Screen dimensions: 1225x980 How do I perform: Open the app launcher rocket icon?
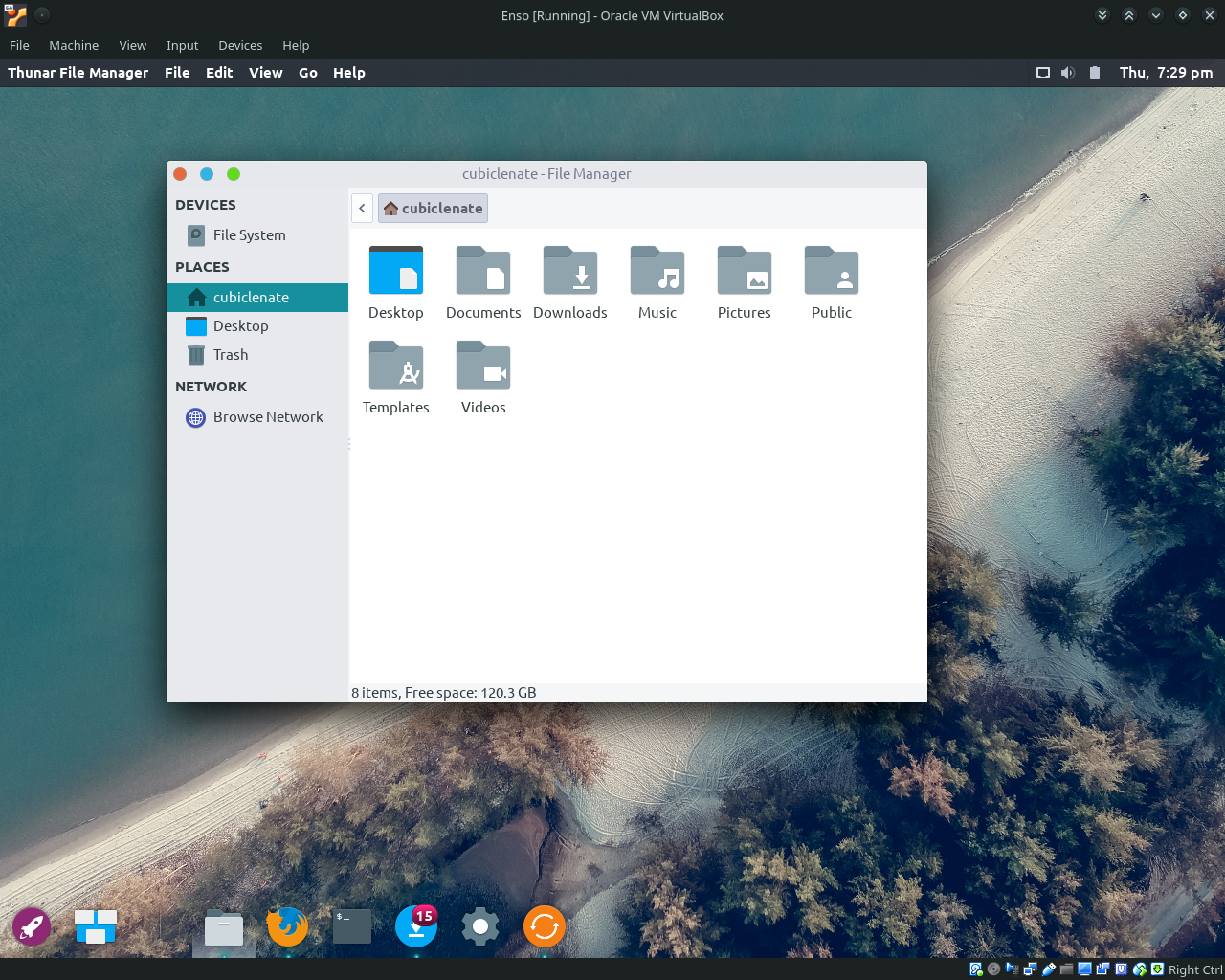pos(32,925)
